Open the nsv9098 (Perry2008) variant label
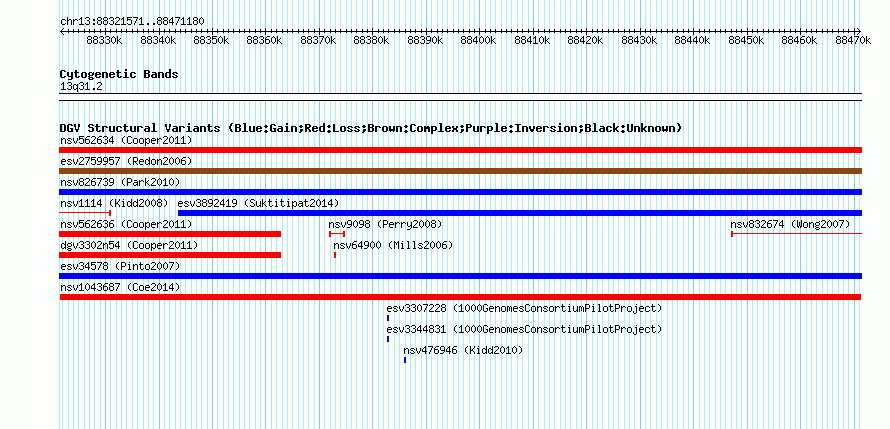Image resolution: width=890 pixels, height=429 pixels. tap(385, 224)
